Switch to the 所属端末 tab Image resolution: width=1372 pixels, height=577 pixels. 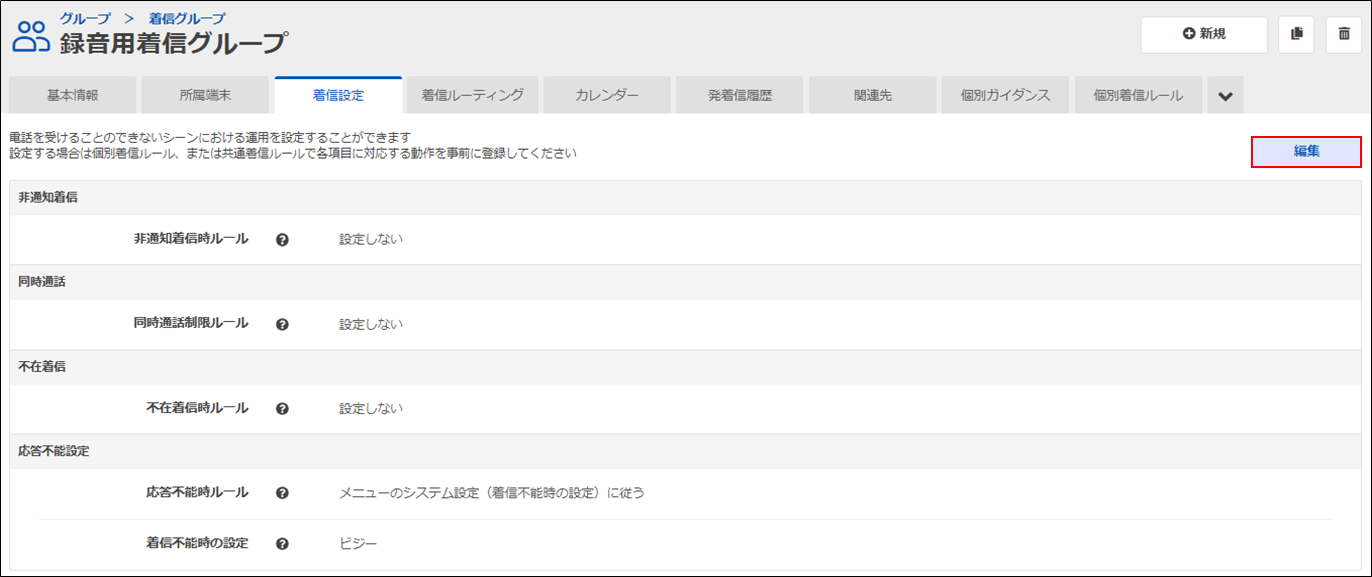click(x=205, y=96)
